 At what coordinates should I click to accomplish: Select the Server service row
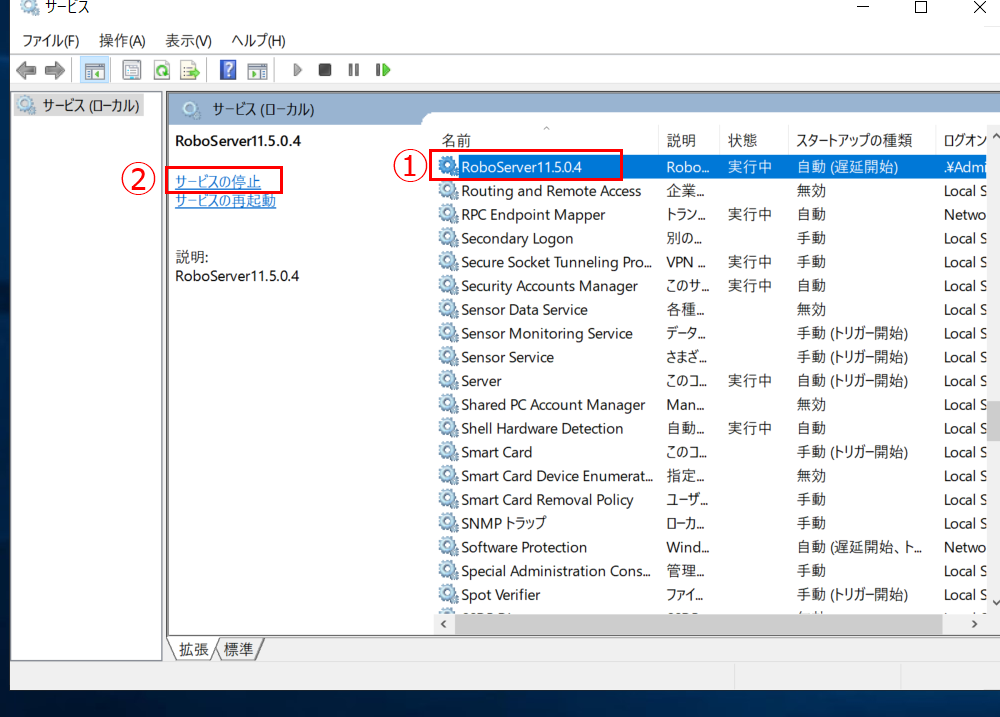pos(712,381)
